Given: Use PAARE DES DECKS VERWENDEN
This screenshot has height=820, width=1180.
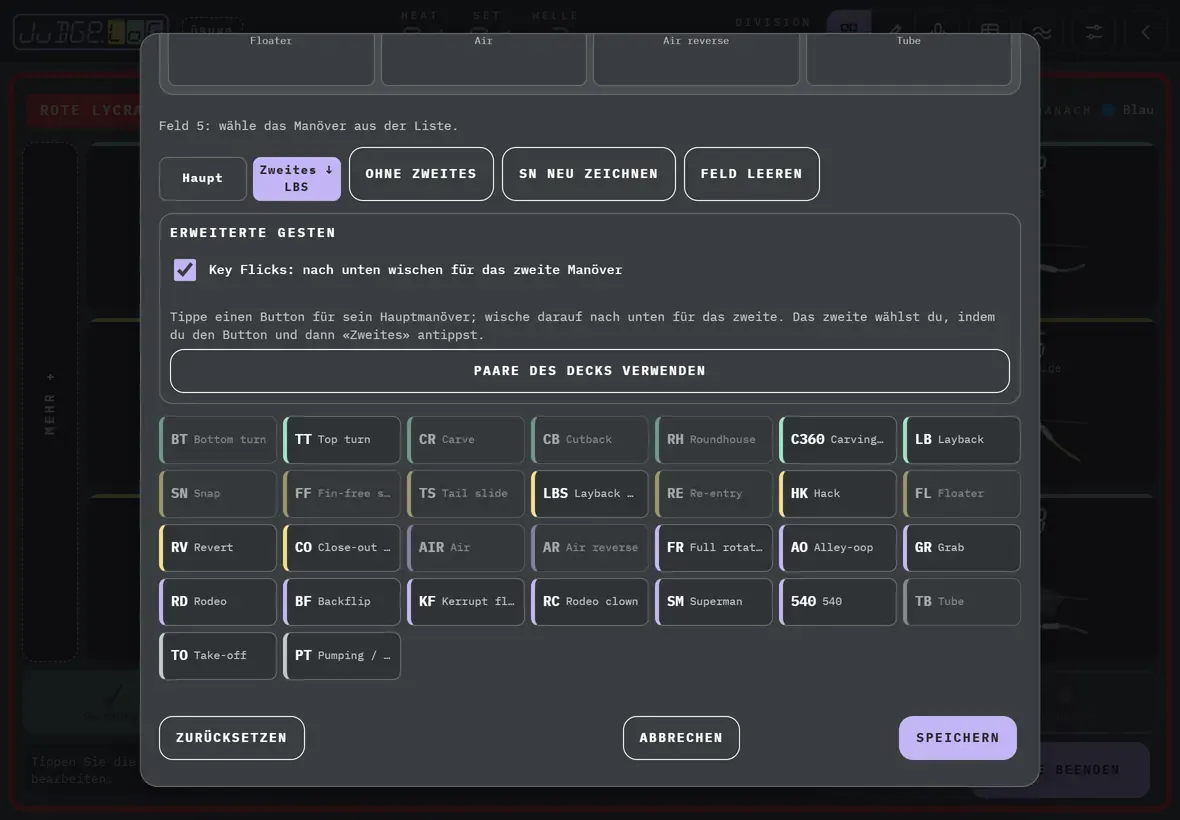Looking at the screenshot, I should (x=589, y=371).
